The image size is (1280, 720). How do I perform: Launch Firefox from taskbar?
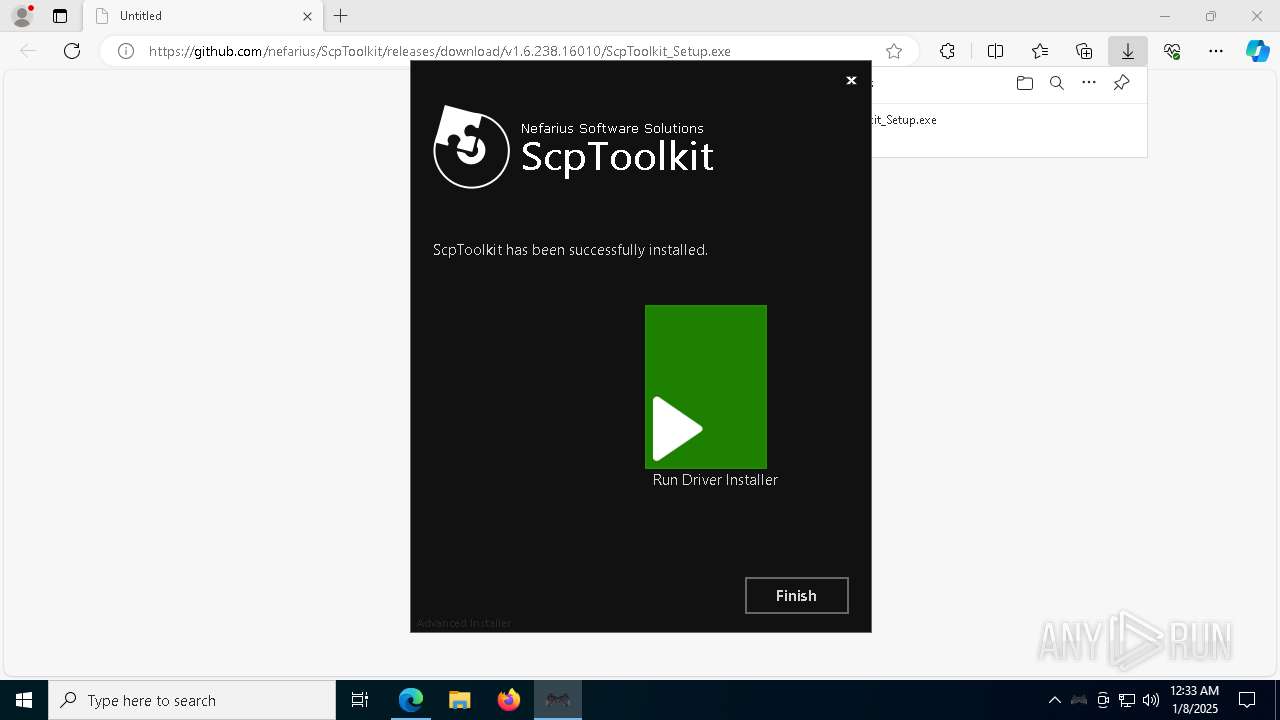coord(509,700)
